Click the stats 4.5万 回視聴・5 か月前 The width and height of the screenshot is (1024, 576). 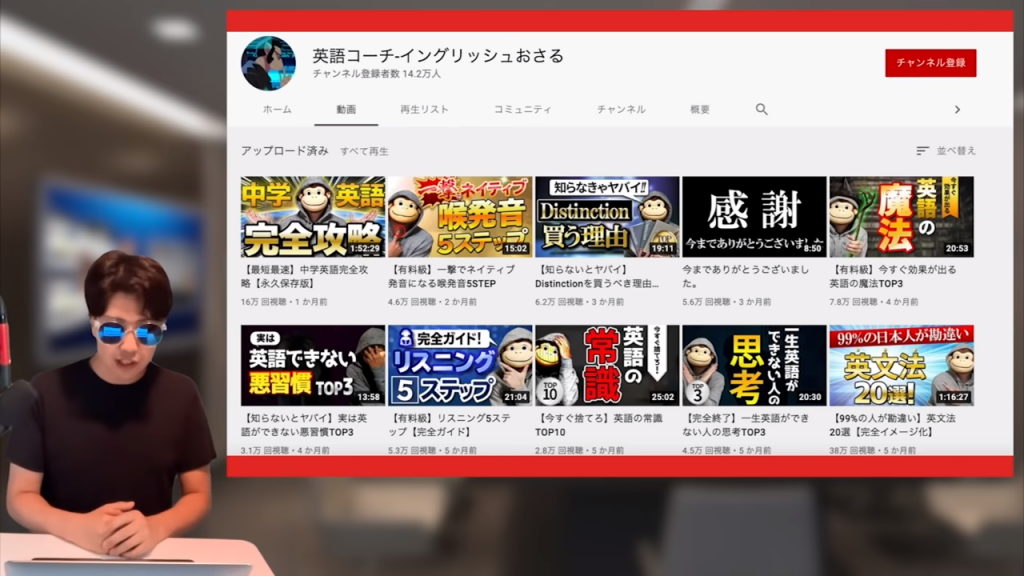(726, 450)
